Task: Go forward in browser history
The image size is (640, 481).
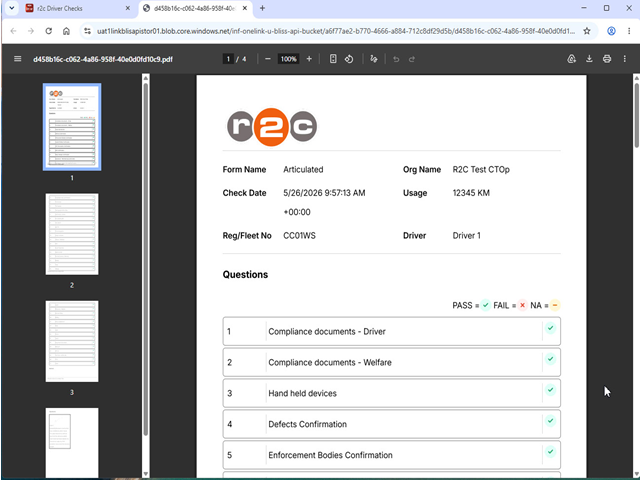Action: pos(31,31)
